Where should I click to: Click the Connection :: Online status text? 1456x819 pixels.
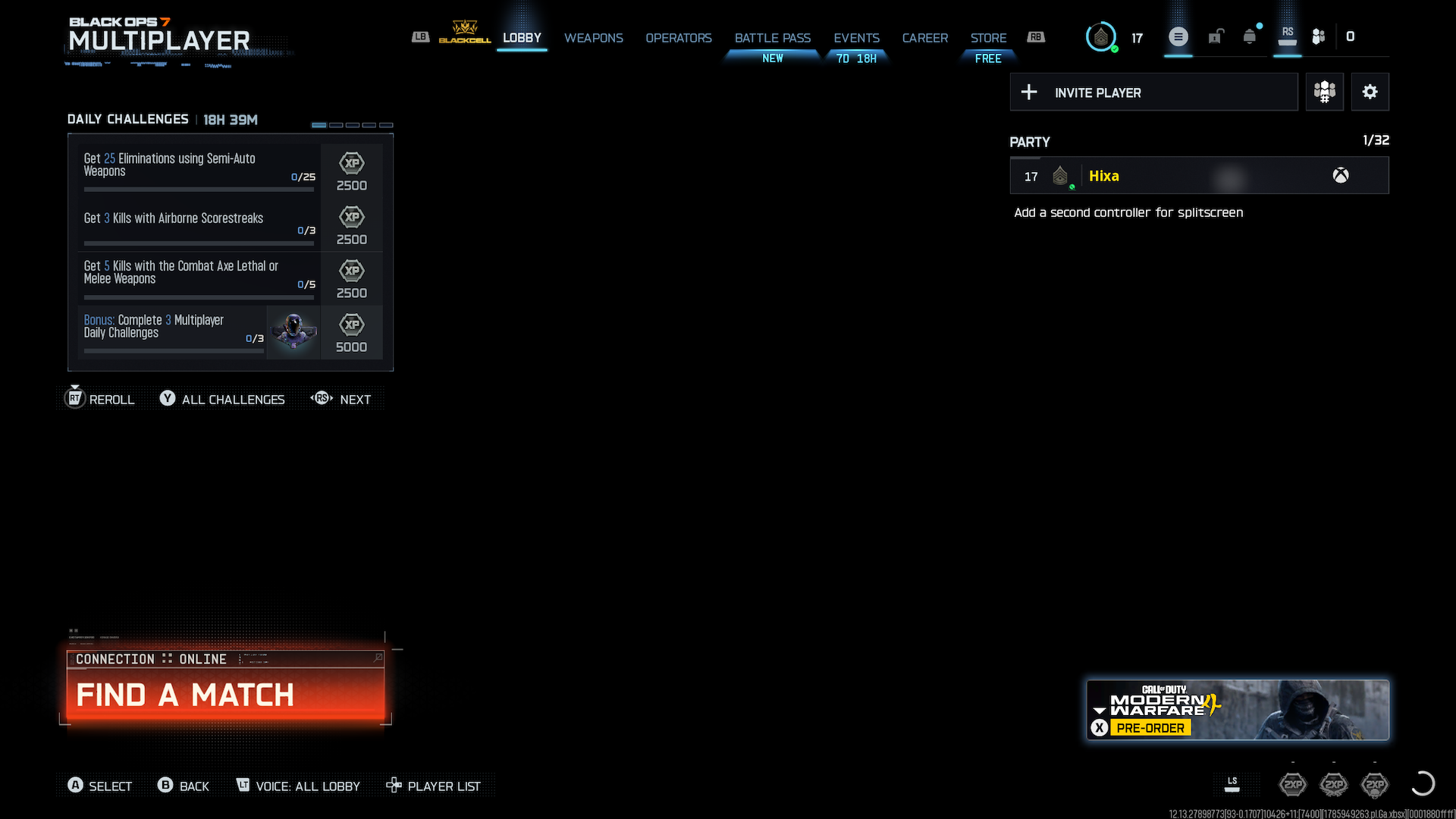[x=151, y=659]
